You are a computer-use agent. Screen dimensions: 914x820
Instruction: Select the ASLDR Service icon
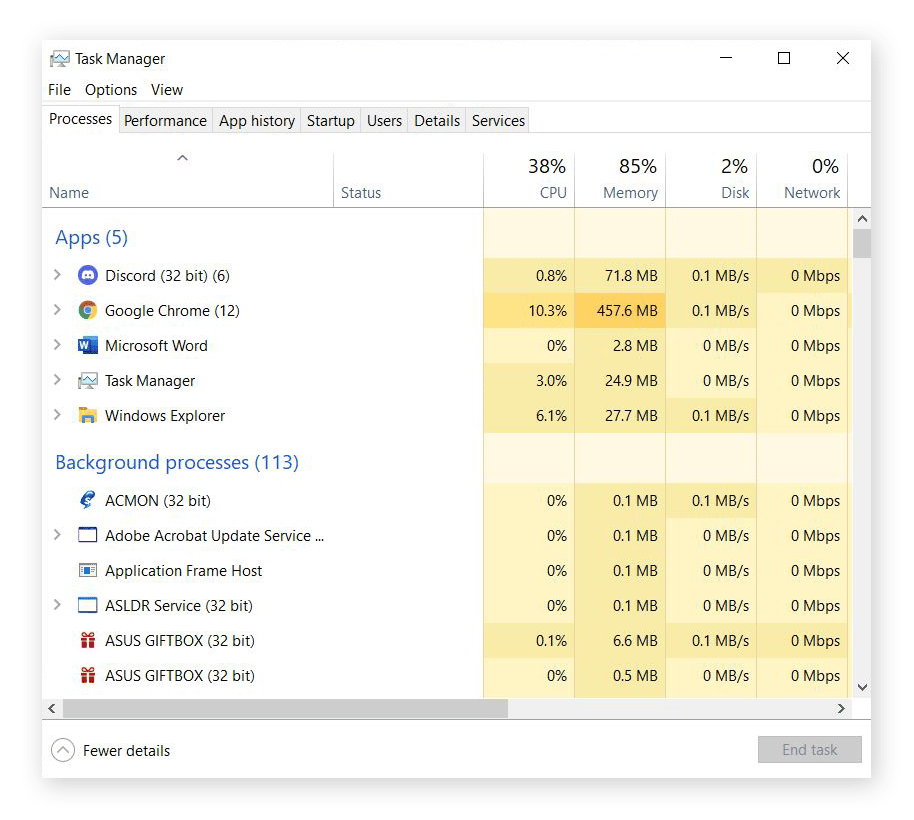click(x=87, y=605)
